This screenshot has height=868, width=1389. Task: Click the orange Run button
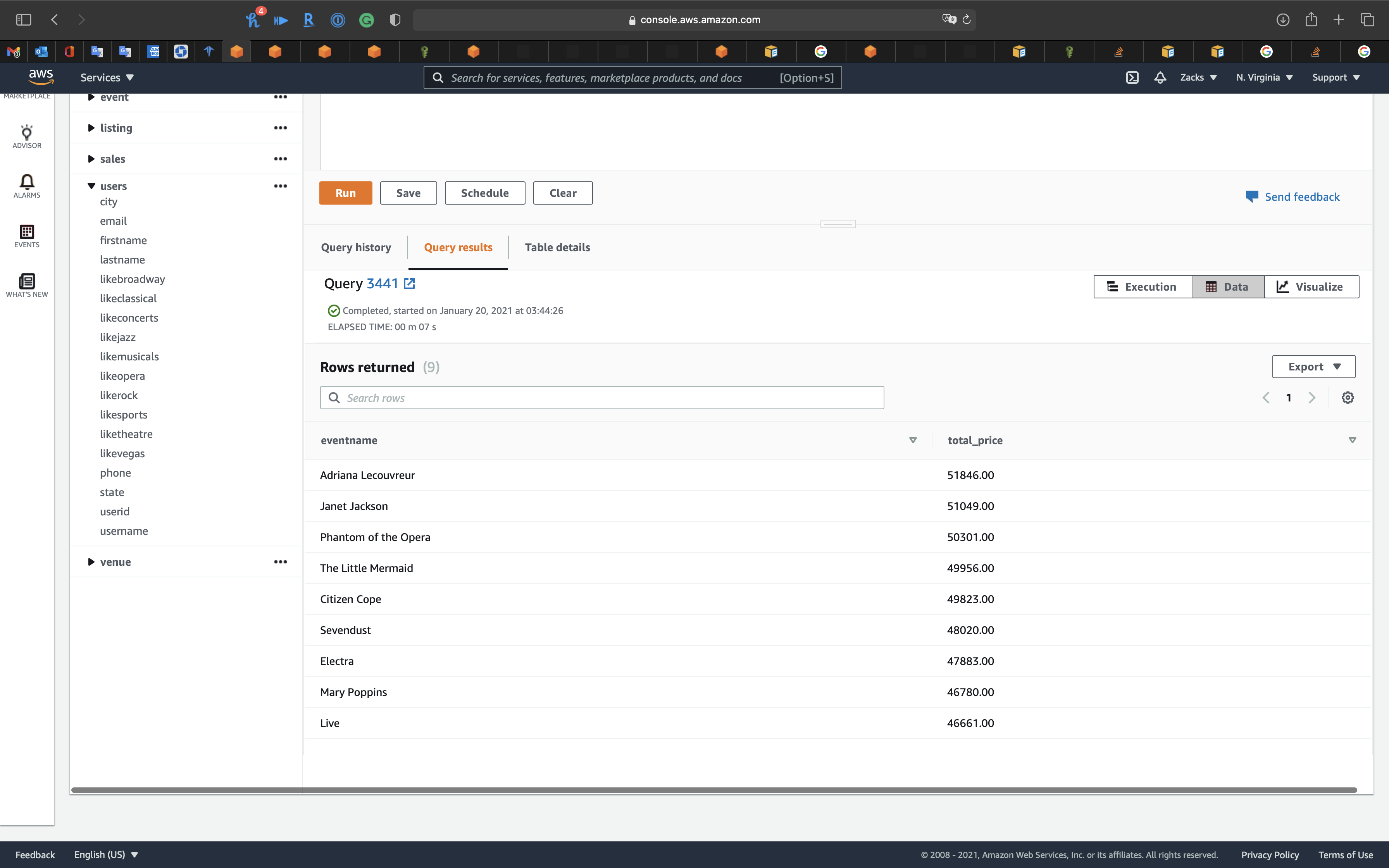[346, 193]
